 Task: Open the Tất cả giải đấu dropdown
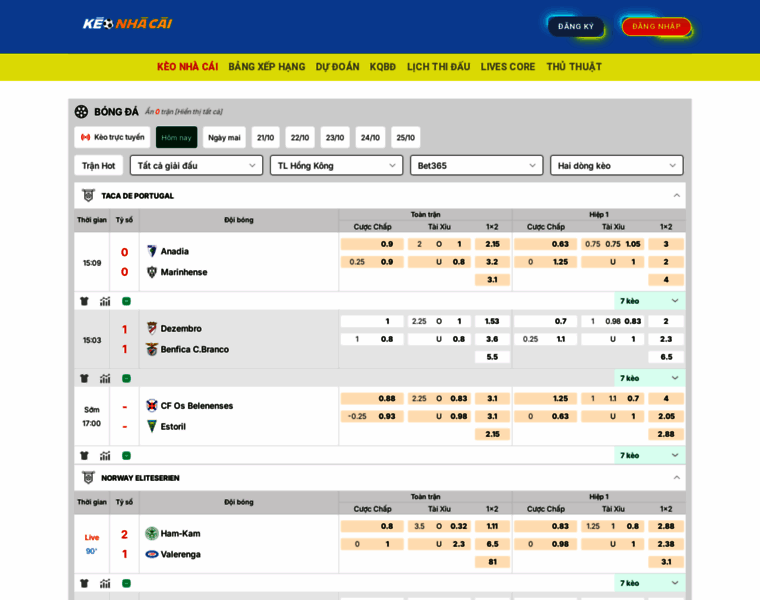(196, 165)
